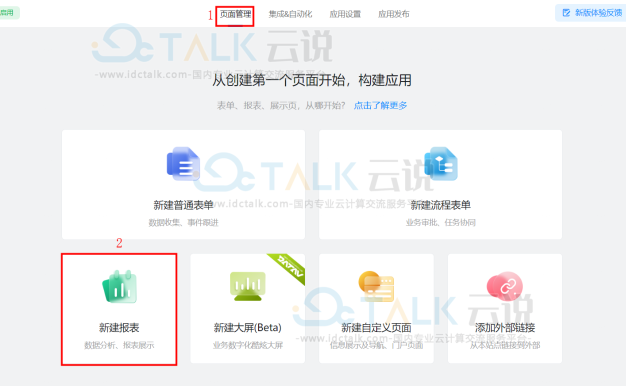Image resolution: width=626 pixels, height=386 pixels.
Task: Click the feedback edit icon beside 新版体验反馈
Action: (566, 13)
